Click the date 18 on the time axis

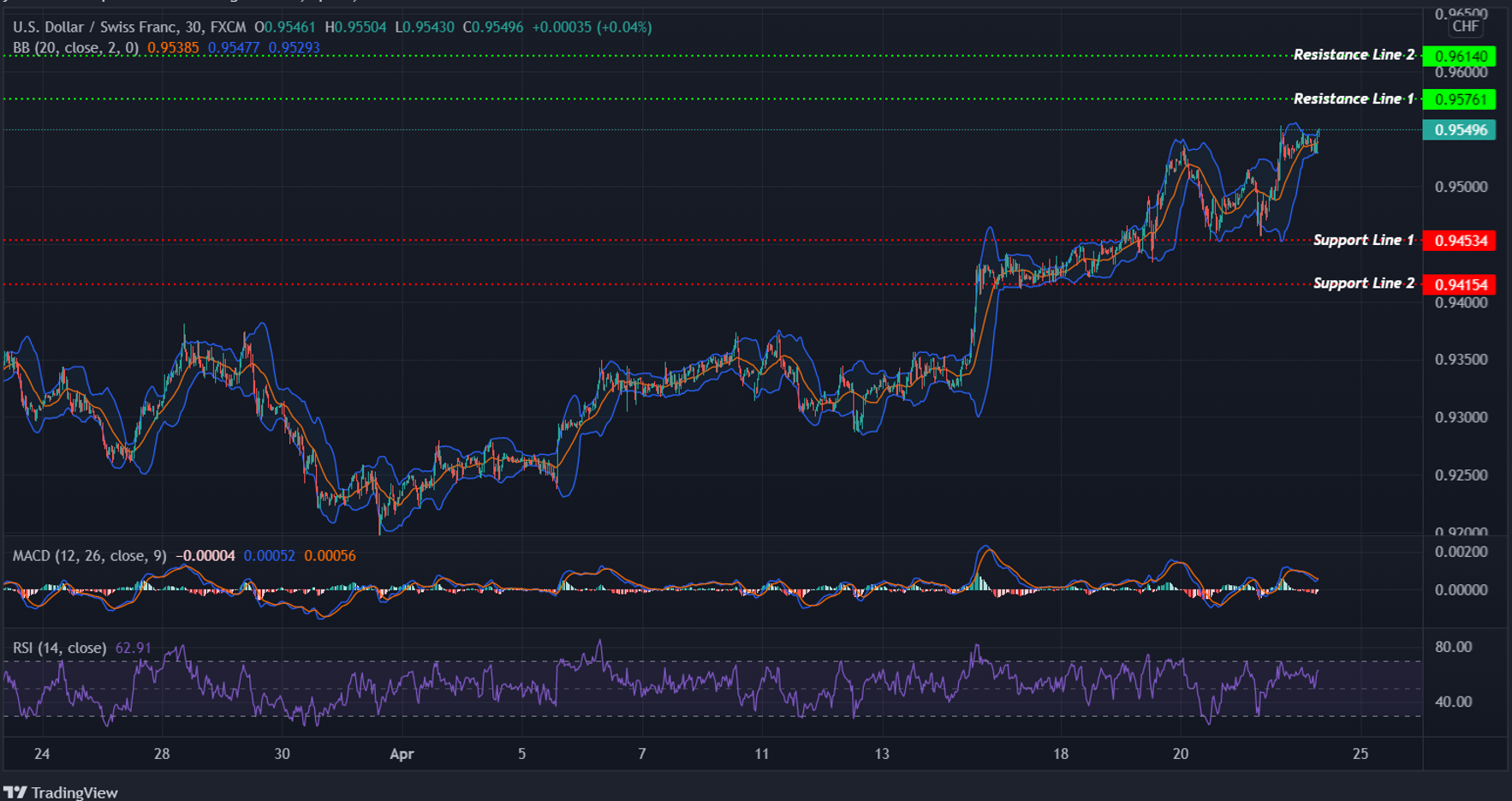pos(1061,755)
